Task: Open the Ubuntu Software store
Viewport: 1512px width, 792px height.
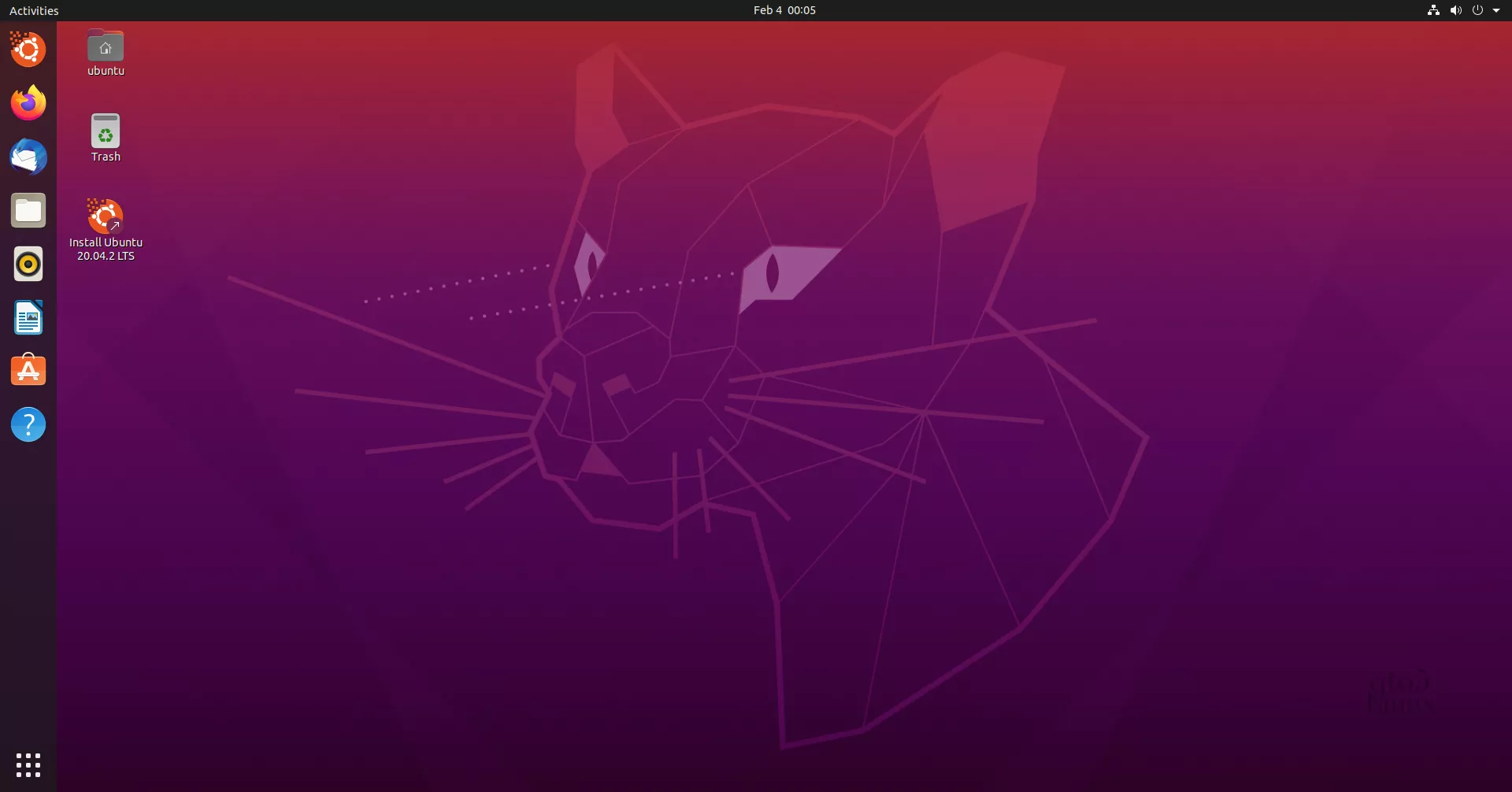Action: [x=28, y=370]
